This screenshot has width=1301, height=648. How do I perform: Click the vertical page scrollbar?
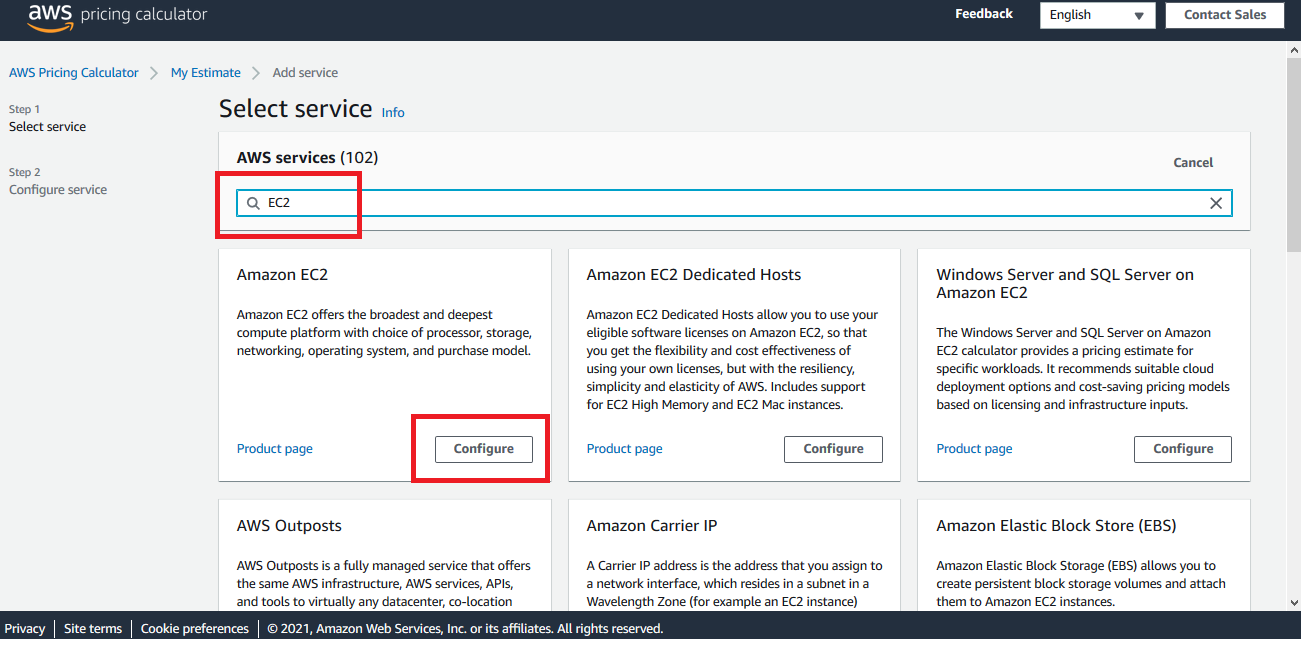1293,155
